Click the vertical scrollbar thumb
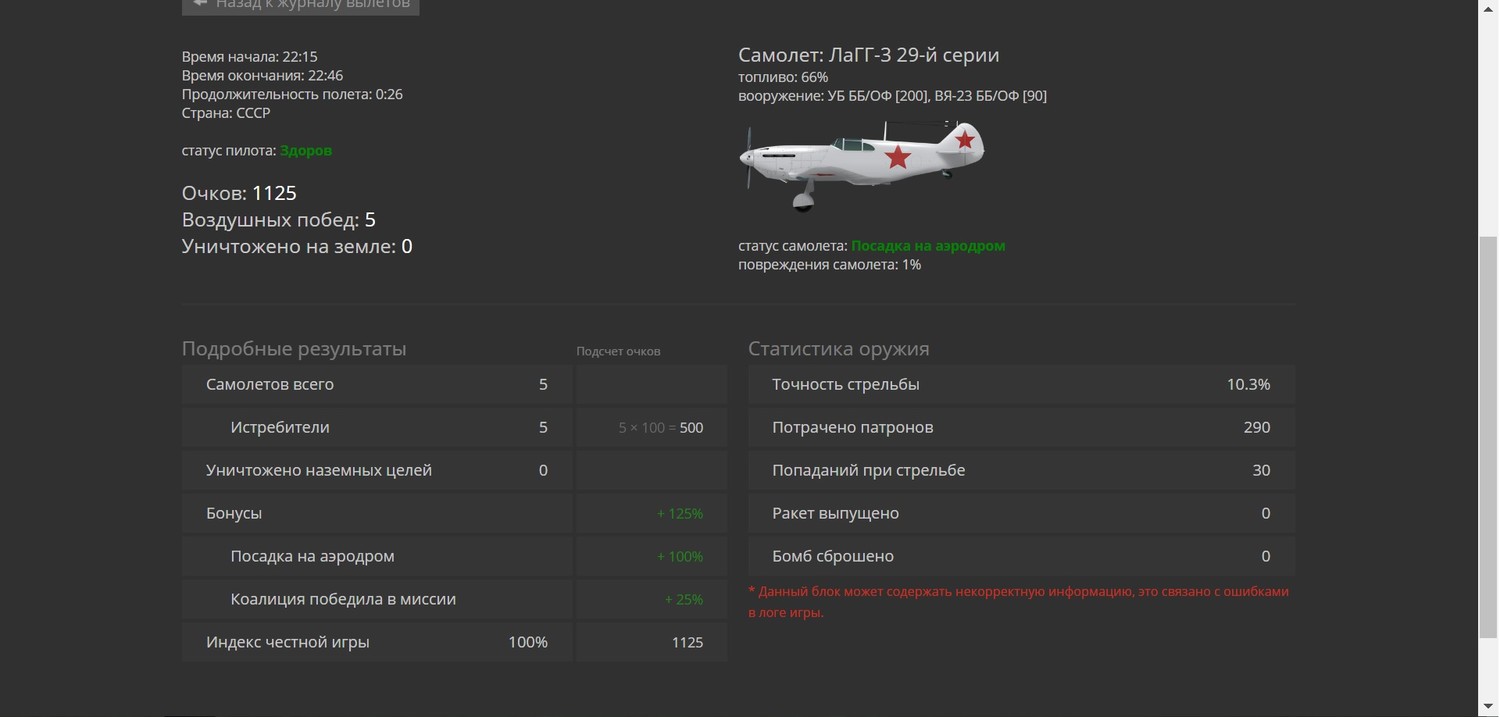The image size is (1500, 717). coord(1488,436)
